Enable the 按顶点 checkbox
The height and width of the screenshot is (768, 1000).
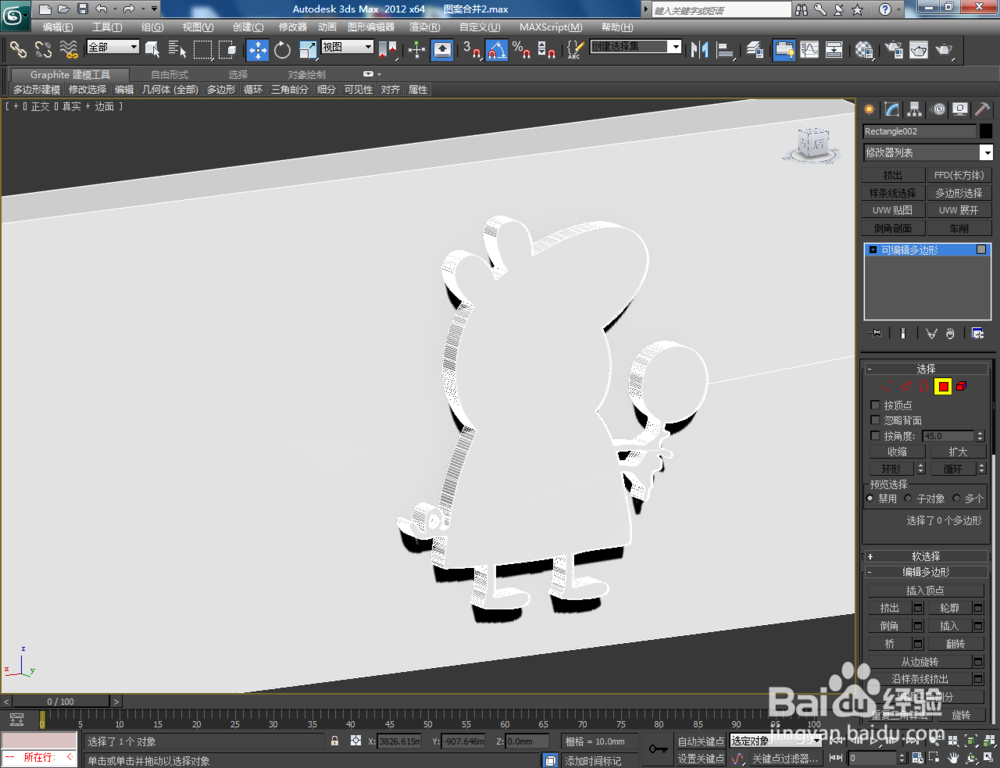pos(875,405)
